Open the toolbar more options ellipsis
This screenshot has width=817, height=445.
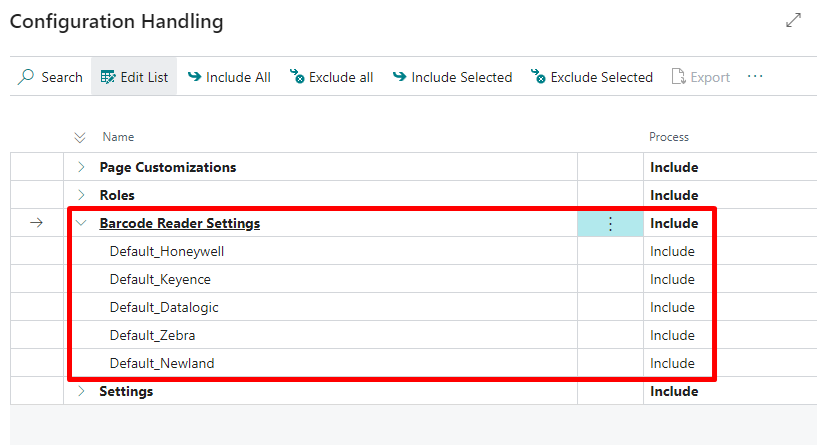755,77
